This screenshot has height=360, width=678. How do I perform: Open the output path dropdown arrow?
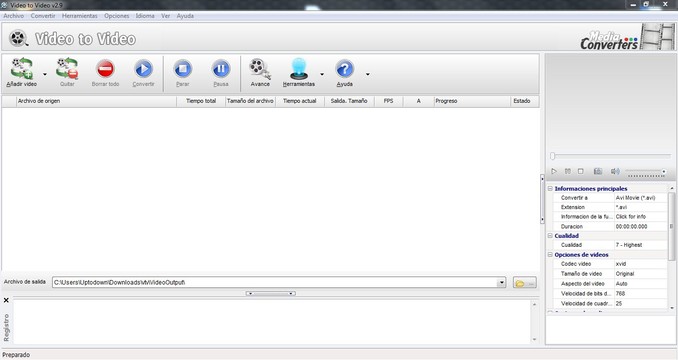(501, 283)
